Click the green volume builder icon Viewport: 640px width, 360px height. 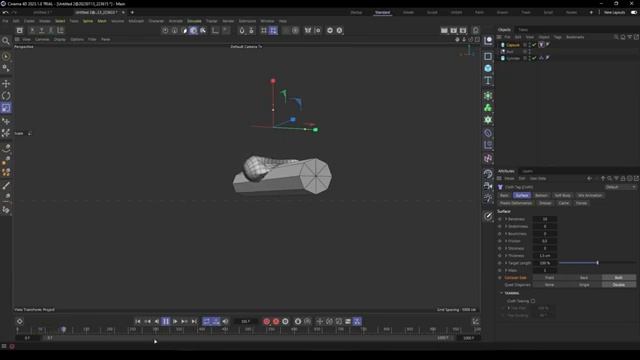488,108
